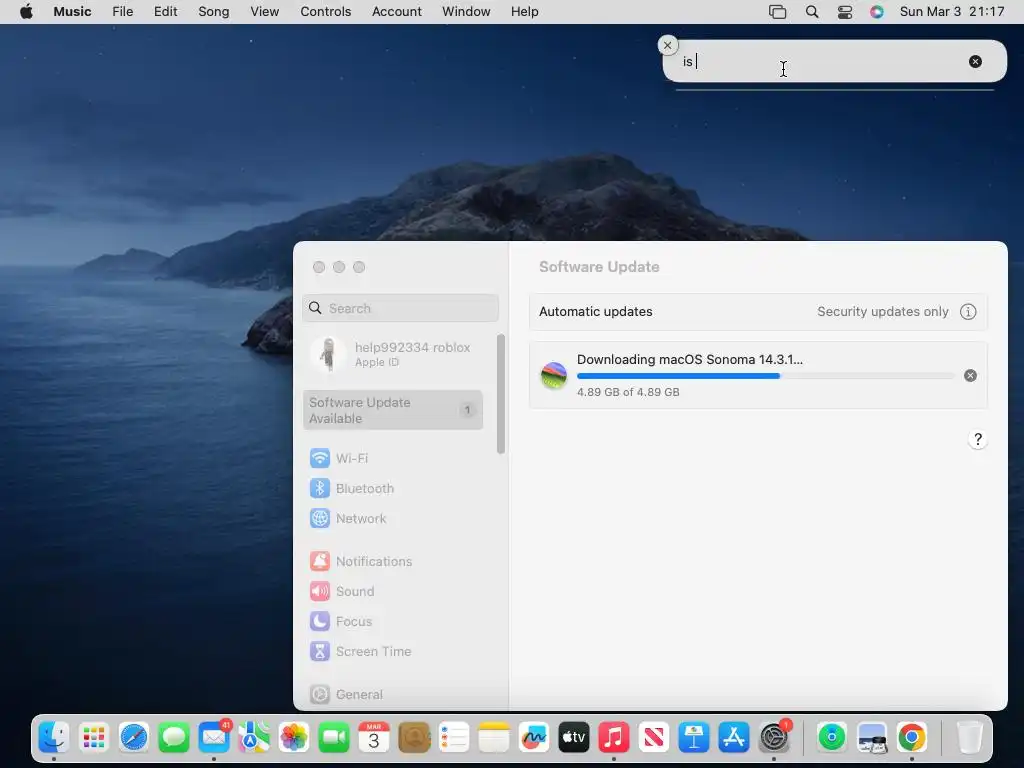1024x768 pixels.
Task: Click the macOS Sonoma download progress bar
Action: click(765, 376)
